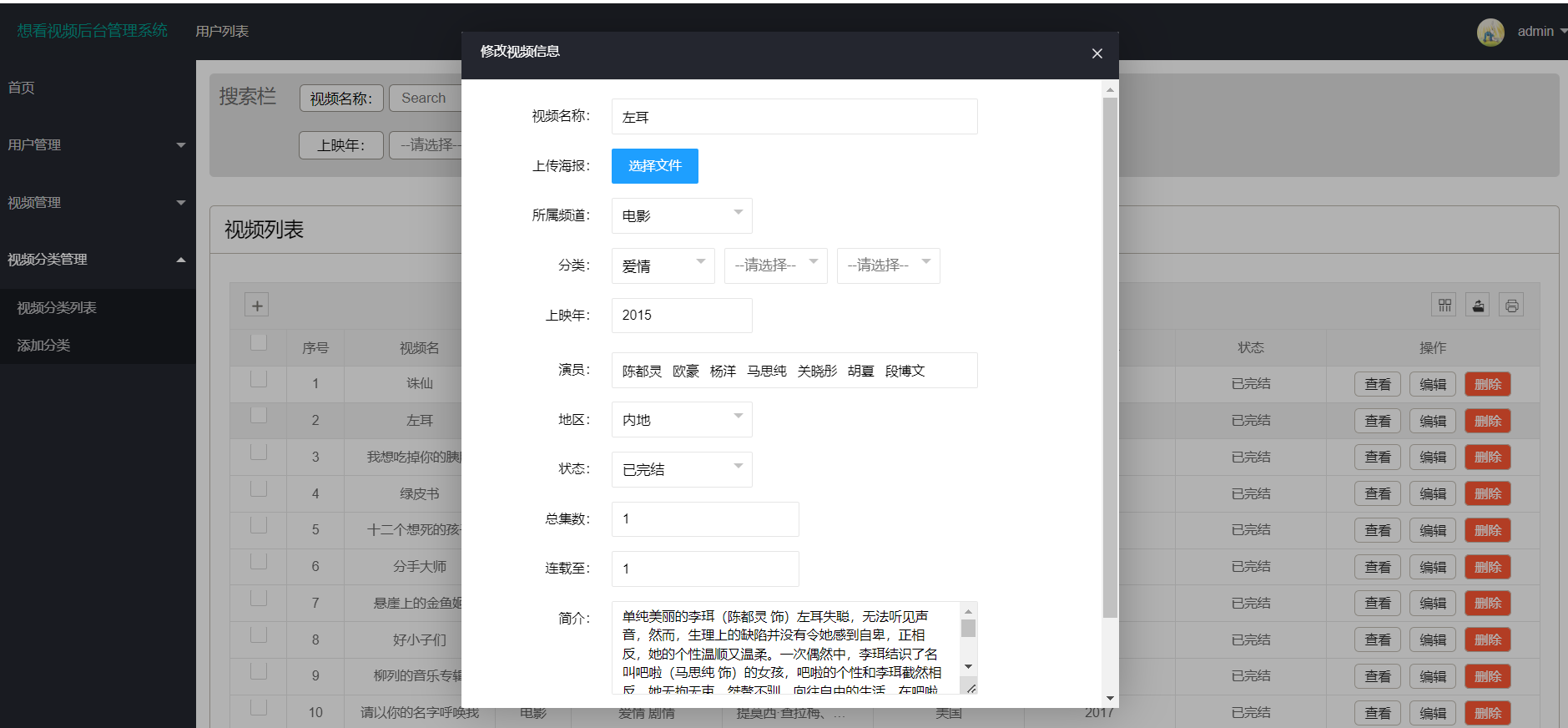
Task: Click the print icon in table toolbar
Action: click(1511, 306)
